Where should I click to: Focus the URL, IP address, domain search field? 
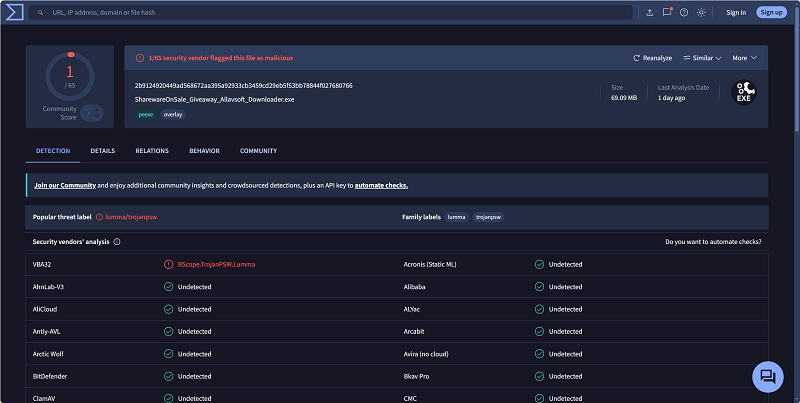[x=331, y=12]
